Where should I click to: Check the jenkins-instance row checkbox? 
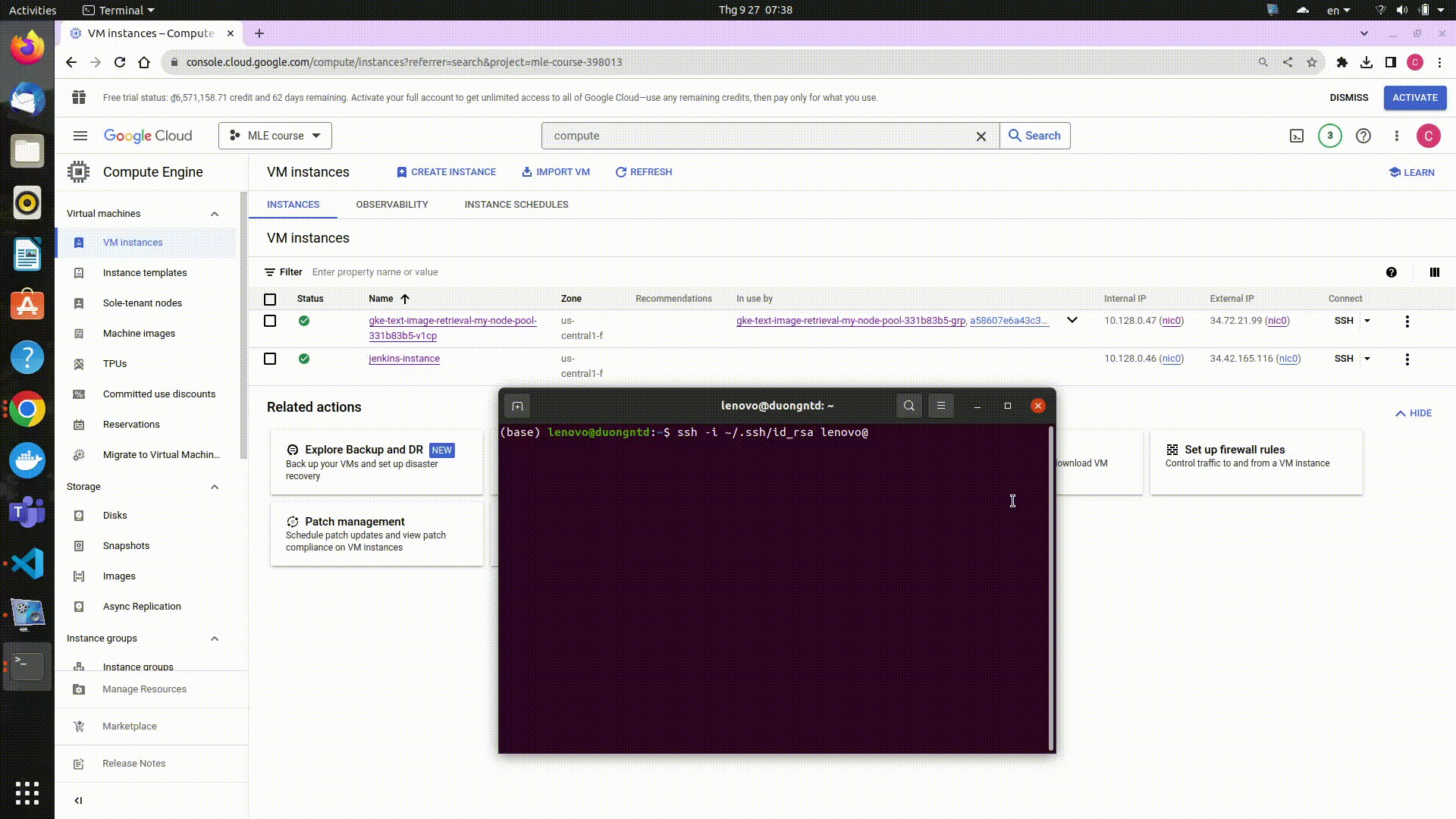point(270,359)
